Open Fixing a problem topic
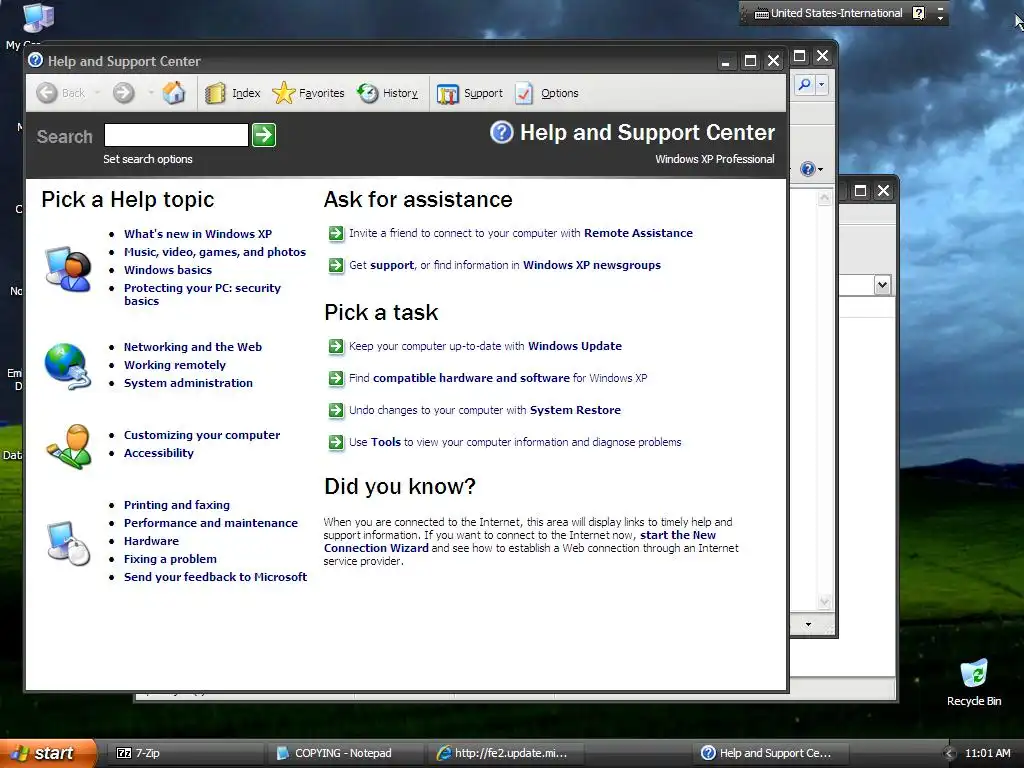 [170, 559]
